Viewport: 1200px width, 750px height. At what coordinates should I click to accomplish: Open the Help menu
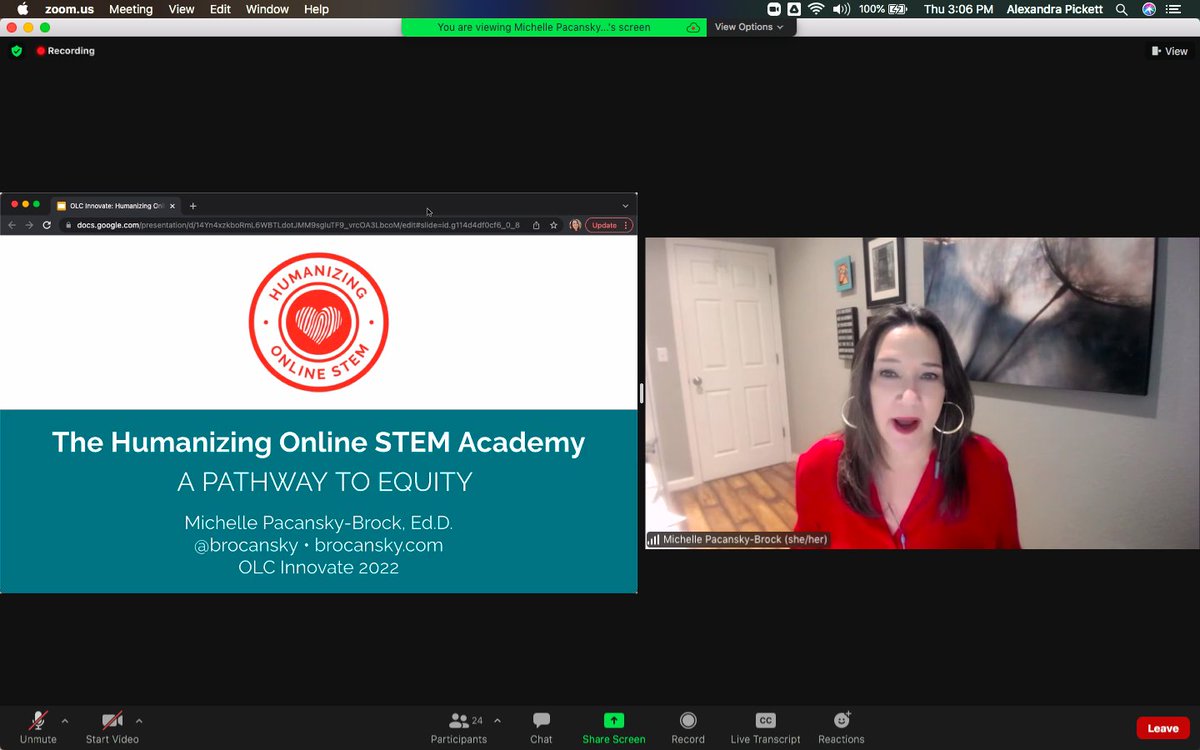point(316,9)
